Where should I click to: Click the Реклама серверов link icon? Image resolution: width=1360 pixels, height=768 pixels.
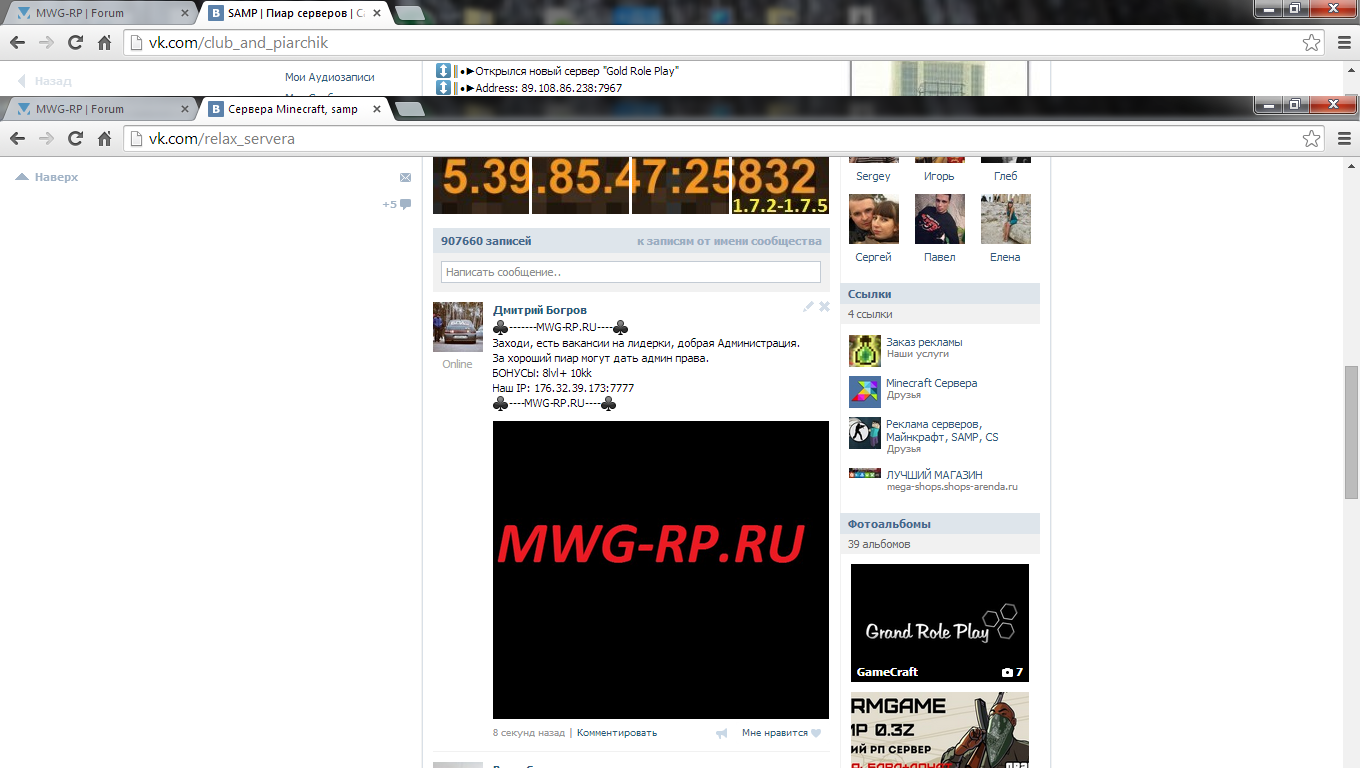[865, 433]
